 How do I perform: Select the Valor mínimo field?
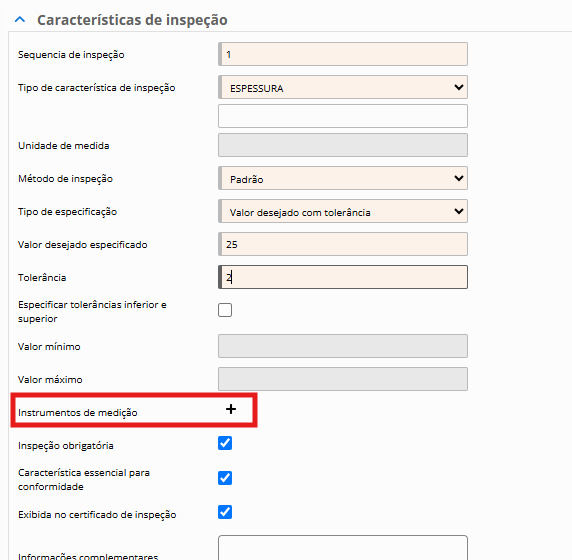click(x=343, y=346)
